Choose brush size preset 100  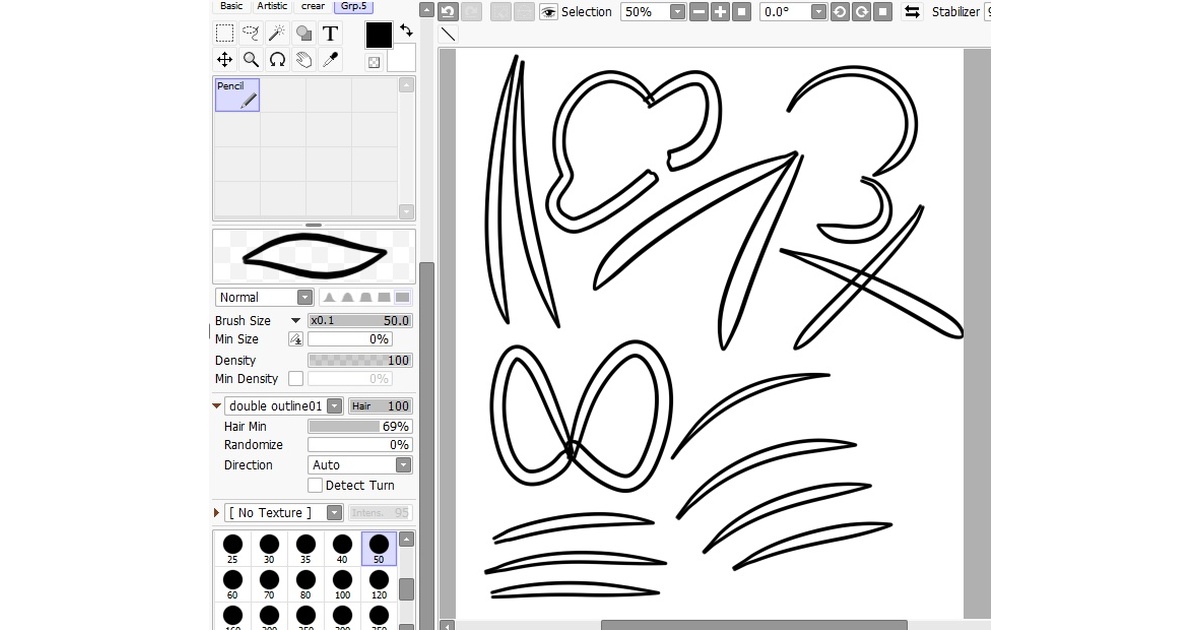pos(342,584)
